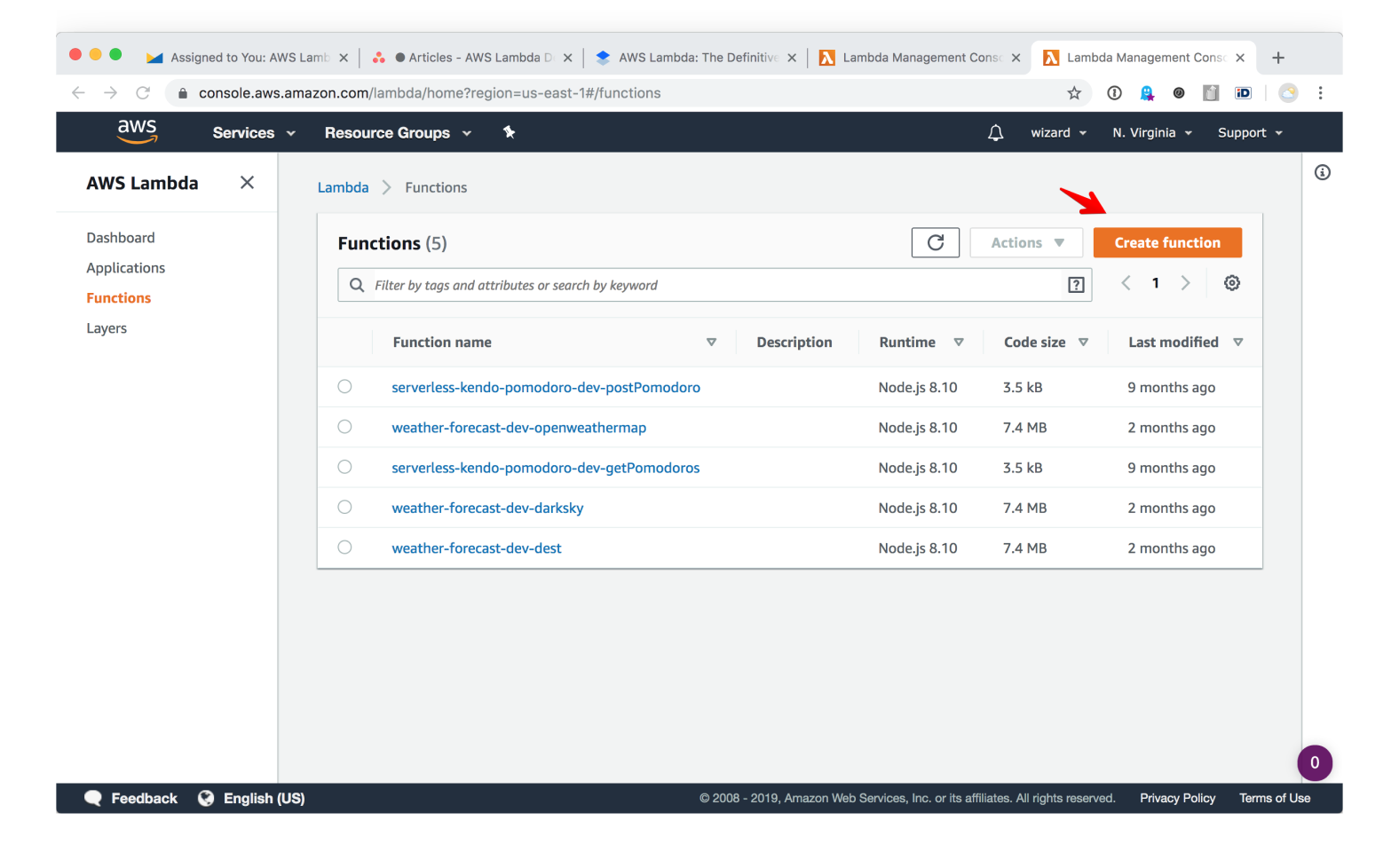Click the refresh functions list button

[935, 243]
